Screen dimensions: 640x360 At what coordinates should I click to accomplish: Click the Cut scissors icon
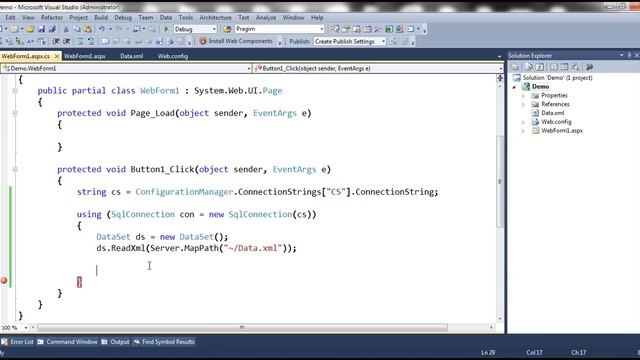(66, 29)
